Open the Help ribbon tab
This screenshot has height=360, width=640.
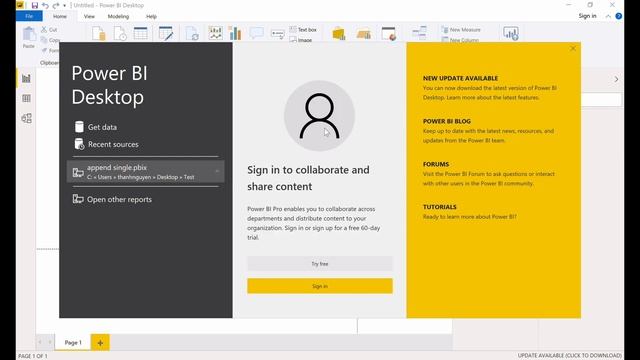151,16
